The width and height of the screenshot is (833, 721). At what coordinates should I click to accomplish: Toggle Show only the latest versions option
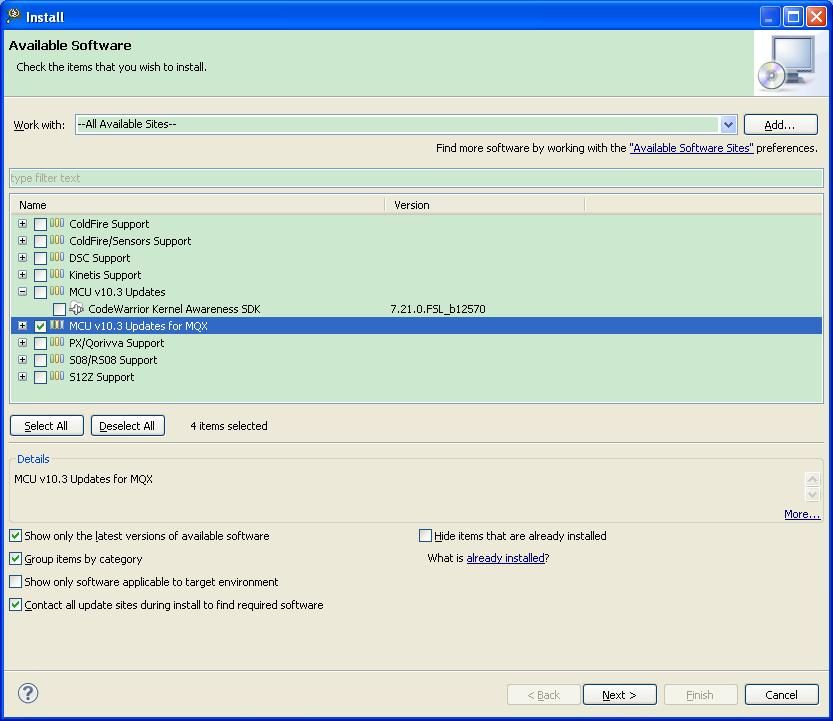point(15,536)
